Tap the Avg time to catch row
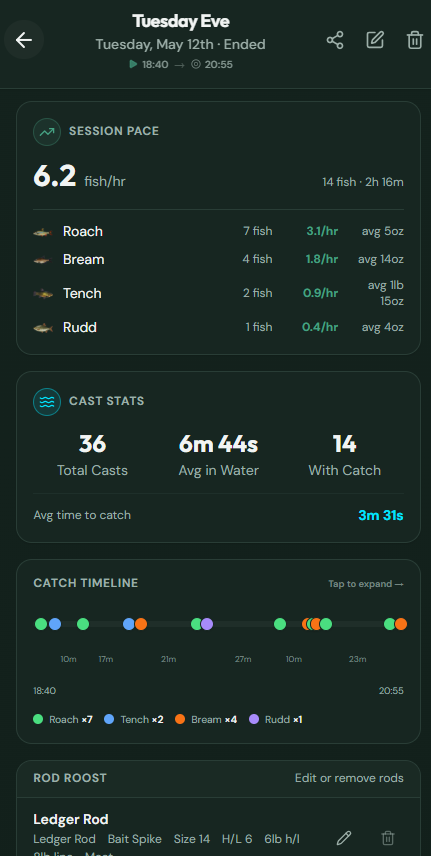431x856 pixels. pyautogui.click(x=219, y=515)
